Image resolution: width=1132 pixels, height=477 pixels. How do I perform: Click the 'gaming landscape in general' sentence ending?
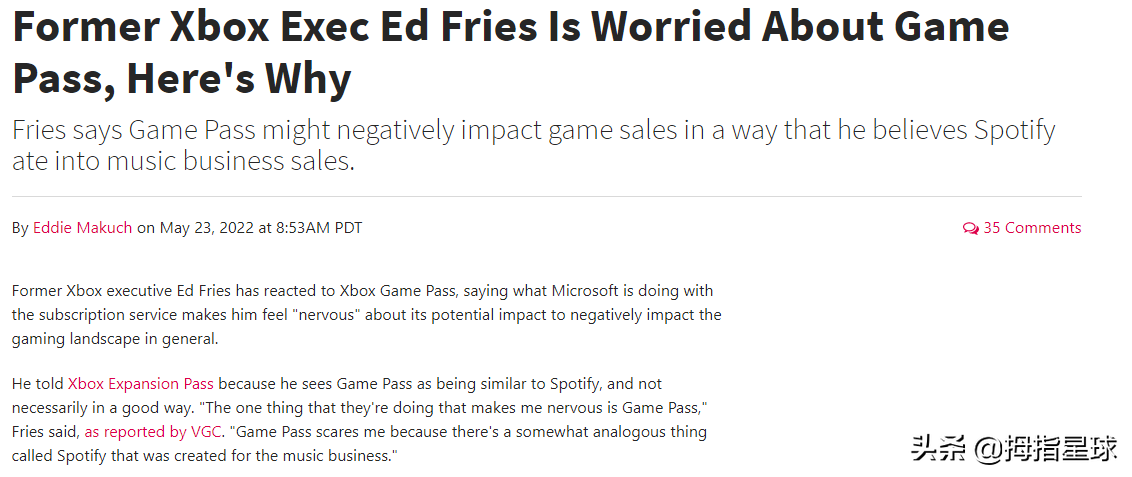click(x=114, y=339)
